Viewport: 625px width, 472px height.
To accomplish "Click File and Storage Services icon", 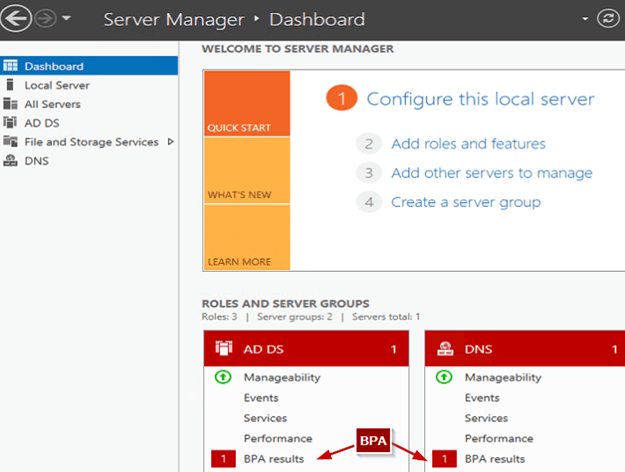I will [x=10, y=141].
